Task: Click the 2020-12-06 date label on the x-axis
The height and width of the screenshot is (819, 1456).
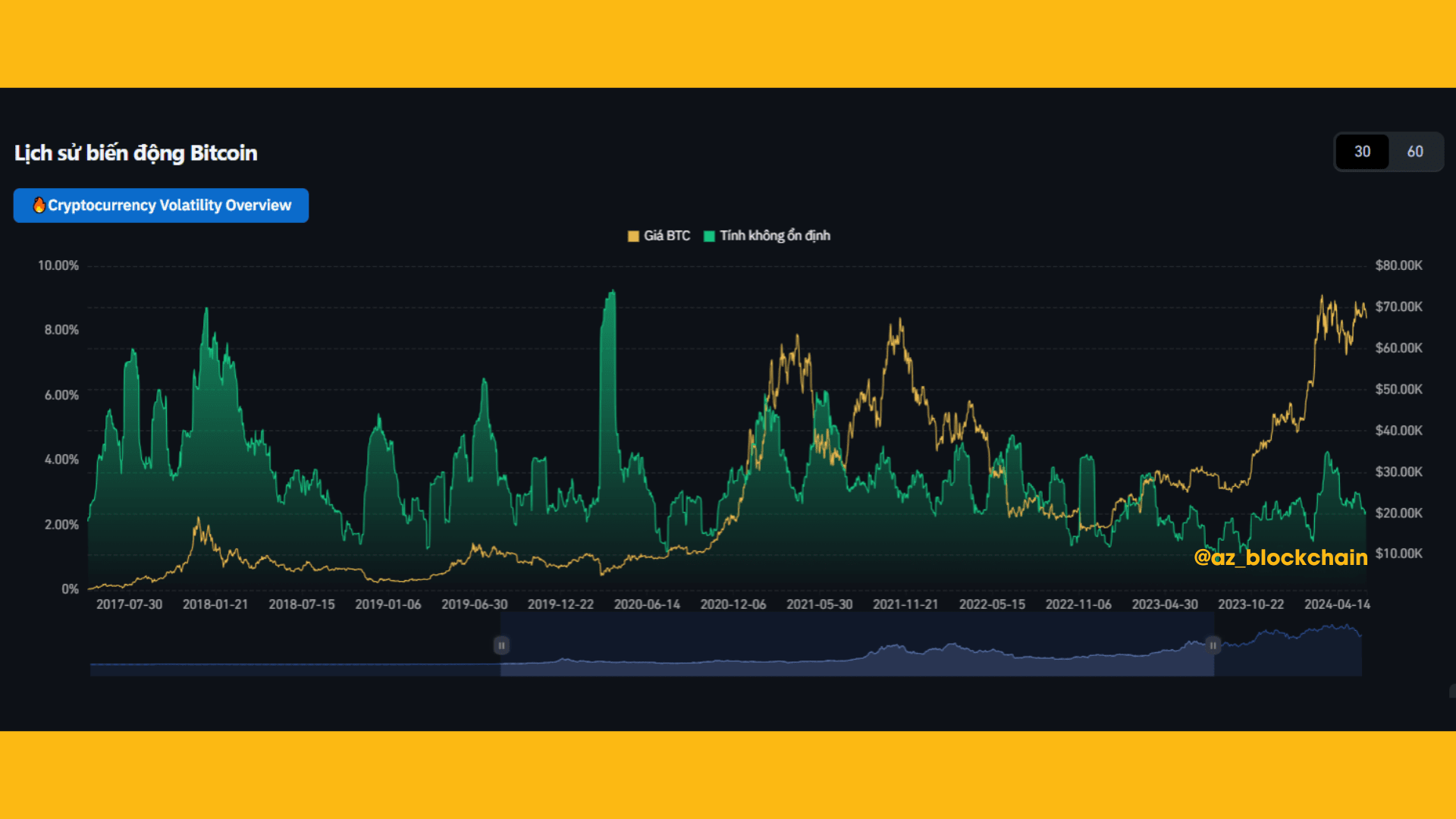Action: click(x=733, y=604)
